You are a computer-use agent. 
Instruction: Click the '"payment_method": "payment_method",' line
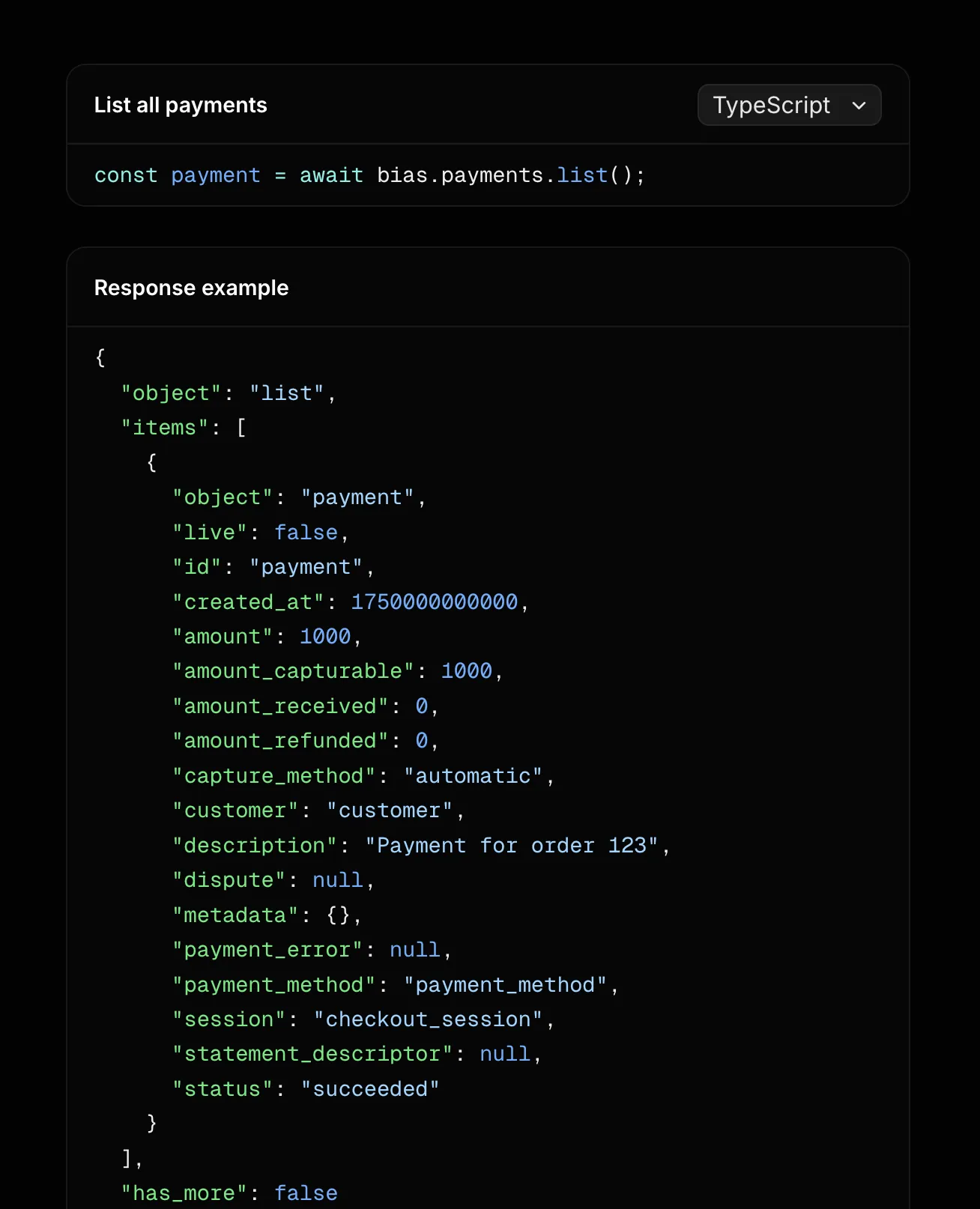coord(396,984)
